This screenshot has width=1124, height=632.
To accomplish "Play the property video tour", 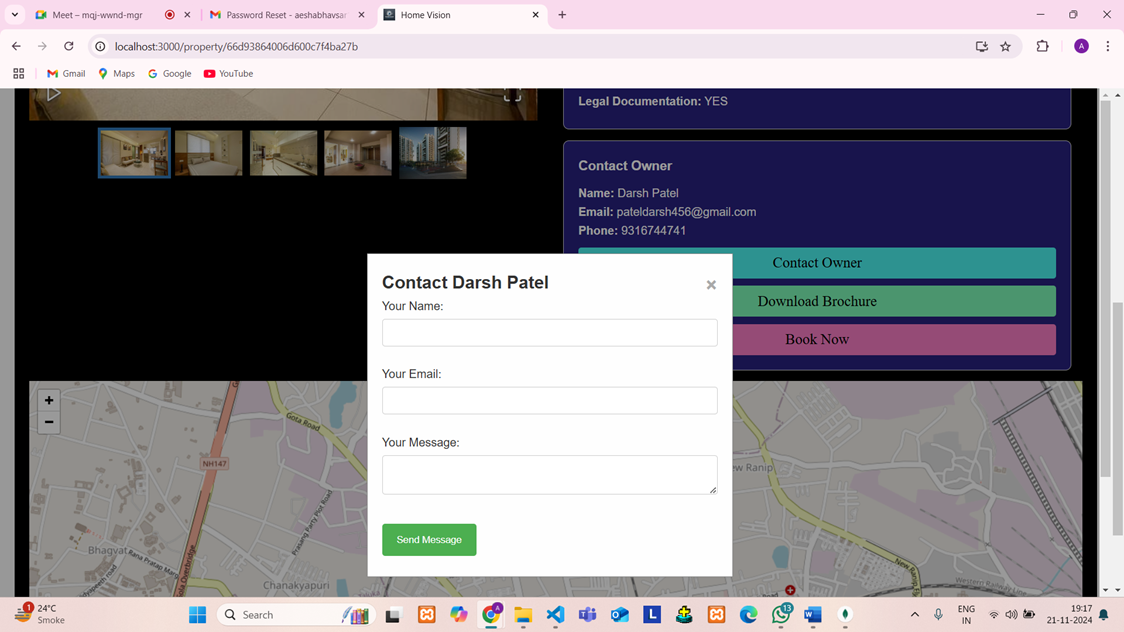I will (53, 92).
